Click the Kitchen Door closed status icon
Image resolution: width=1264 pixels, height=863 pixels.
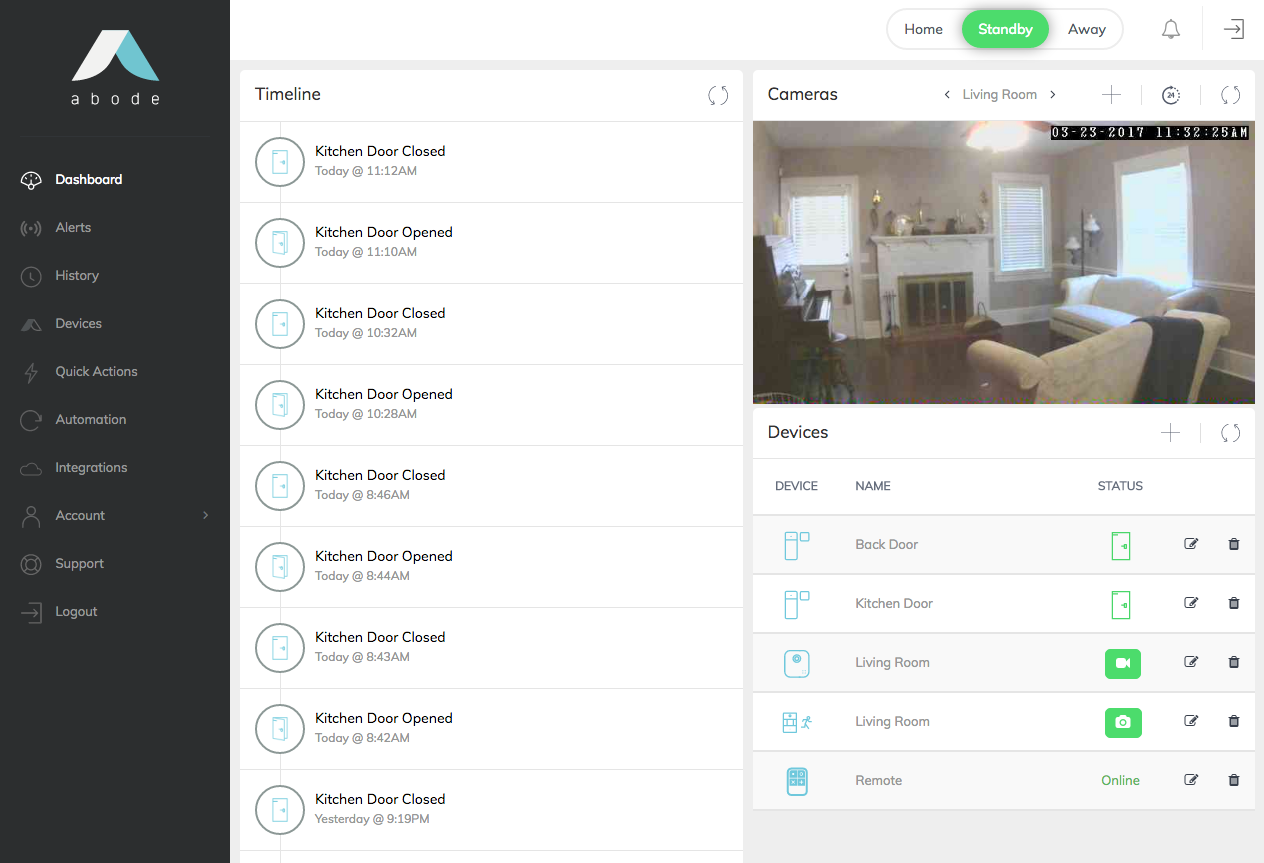click(x=1121, y=605)
